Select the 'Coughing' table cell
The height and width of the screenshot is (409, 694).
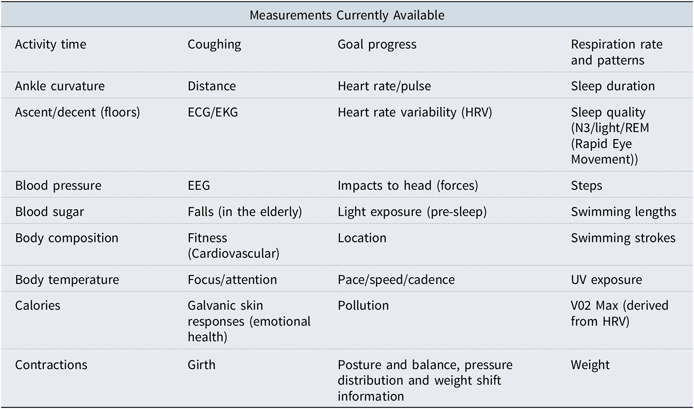(x=212, y=44)
